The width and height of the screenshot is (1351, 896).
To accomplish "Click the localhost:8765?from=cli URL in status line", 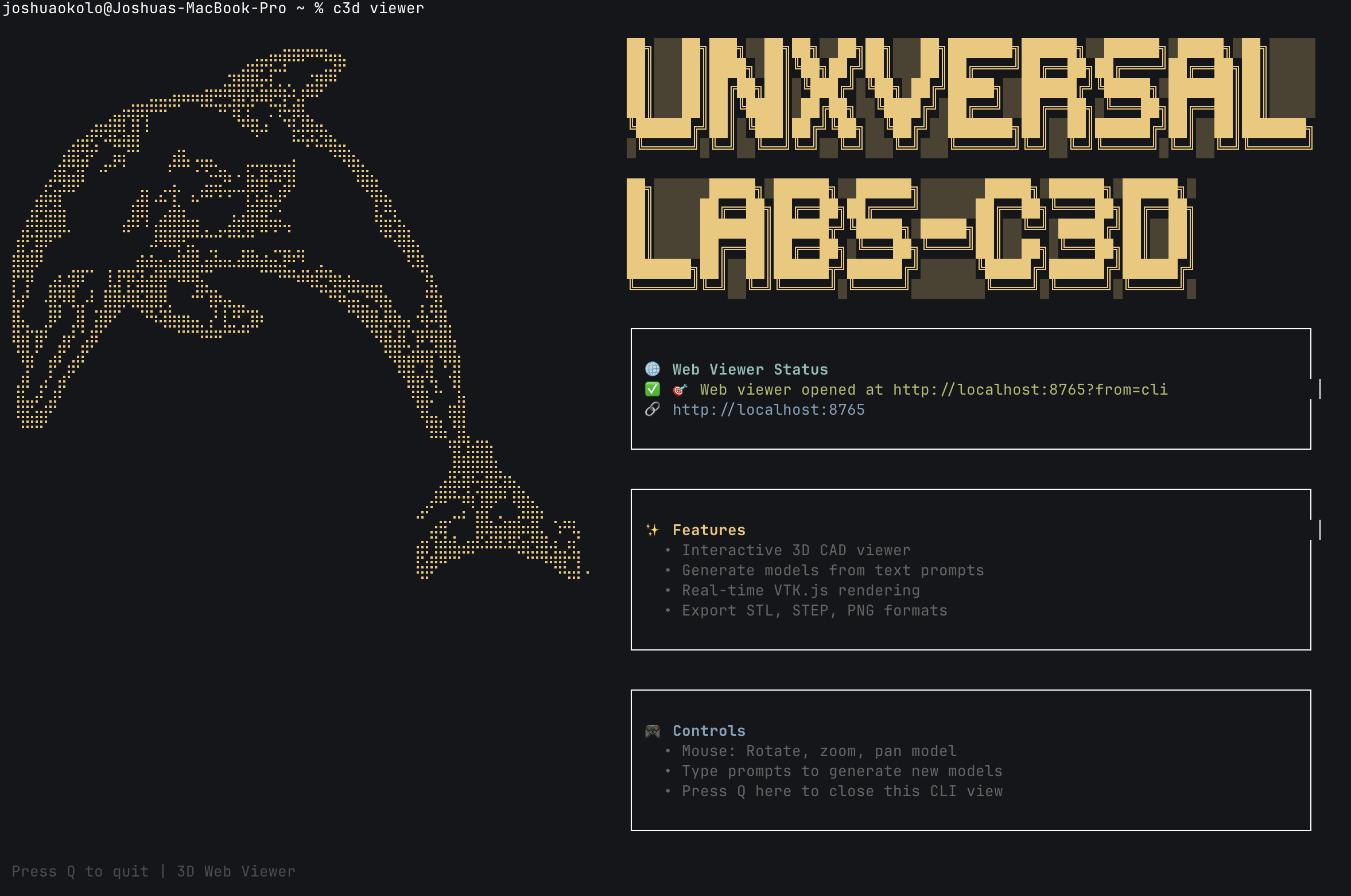I will [x=1030, y=390].
